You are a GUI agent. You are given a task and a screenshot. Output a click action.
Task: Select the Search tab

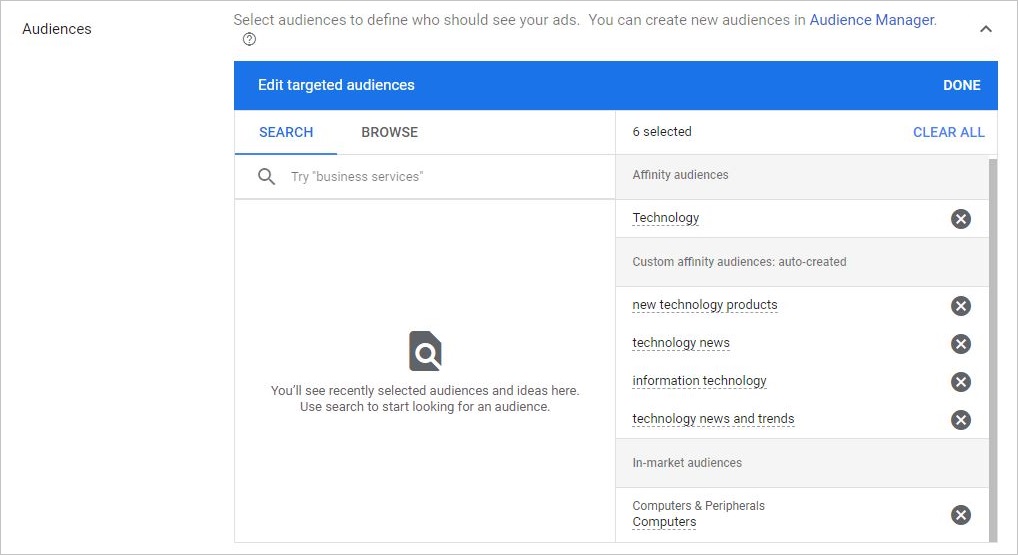(286, 132)
